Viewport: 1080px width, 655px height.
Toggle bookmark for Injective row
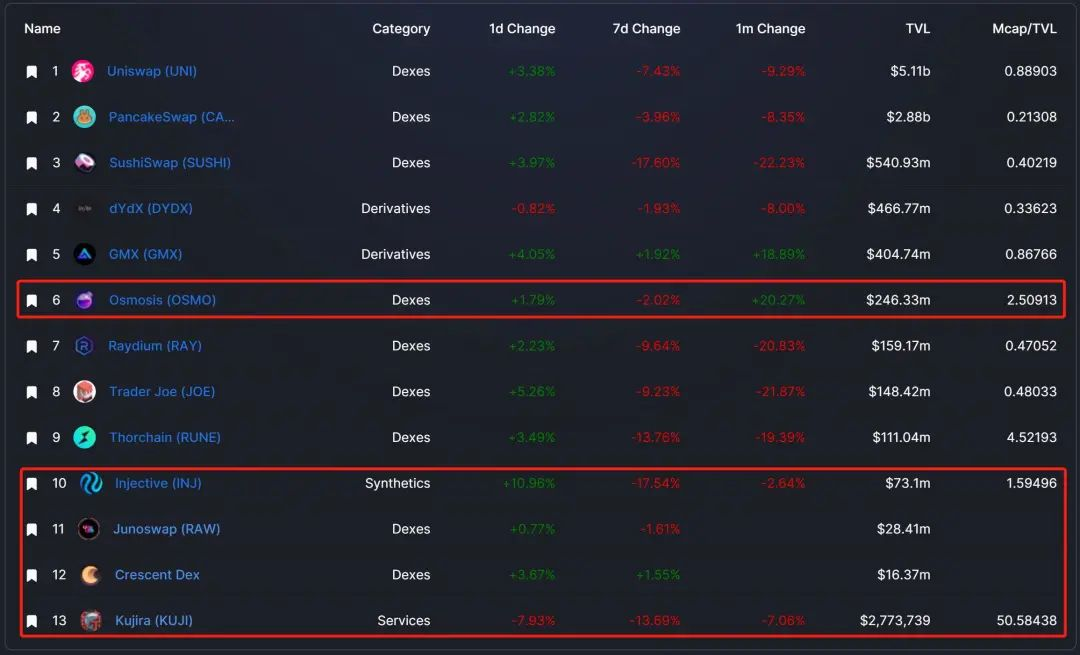[x=32, y=484]
